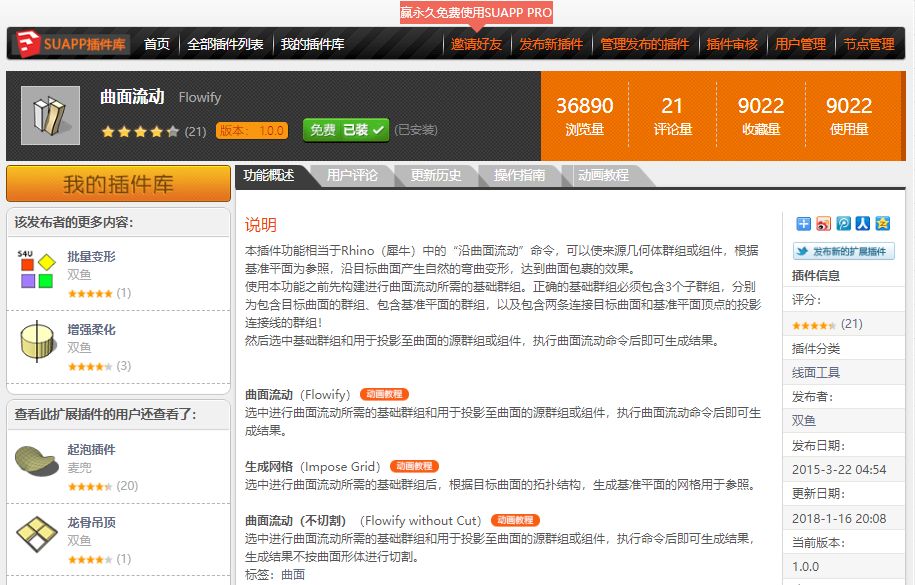Viewport: 915px width, 585px height.
Task: Open the 起泡插件 plugin link
Action: click(91, 450)
